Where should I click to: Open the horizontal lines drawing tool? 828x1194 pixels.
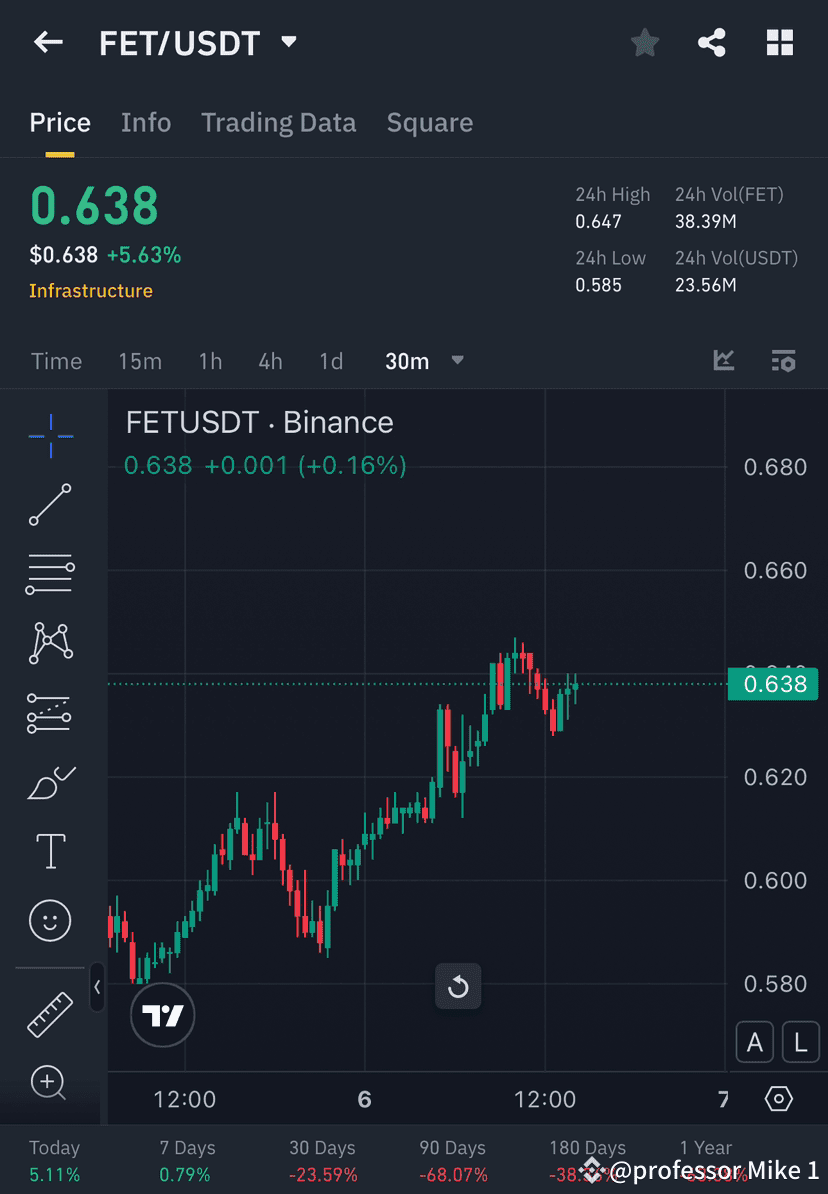[x=50, y=574]
